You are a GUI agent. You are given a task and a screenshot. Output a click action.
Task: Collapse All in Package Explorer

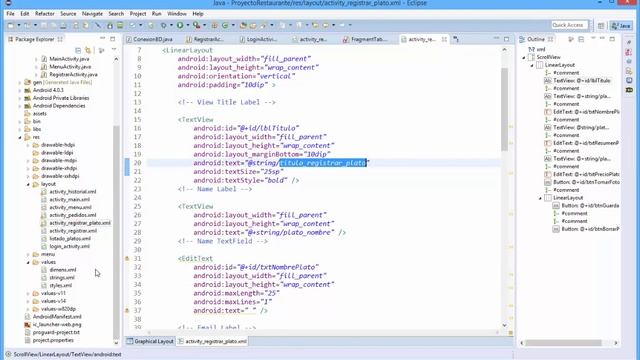78,50
